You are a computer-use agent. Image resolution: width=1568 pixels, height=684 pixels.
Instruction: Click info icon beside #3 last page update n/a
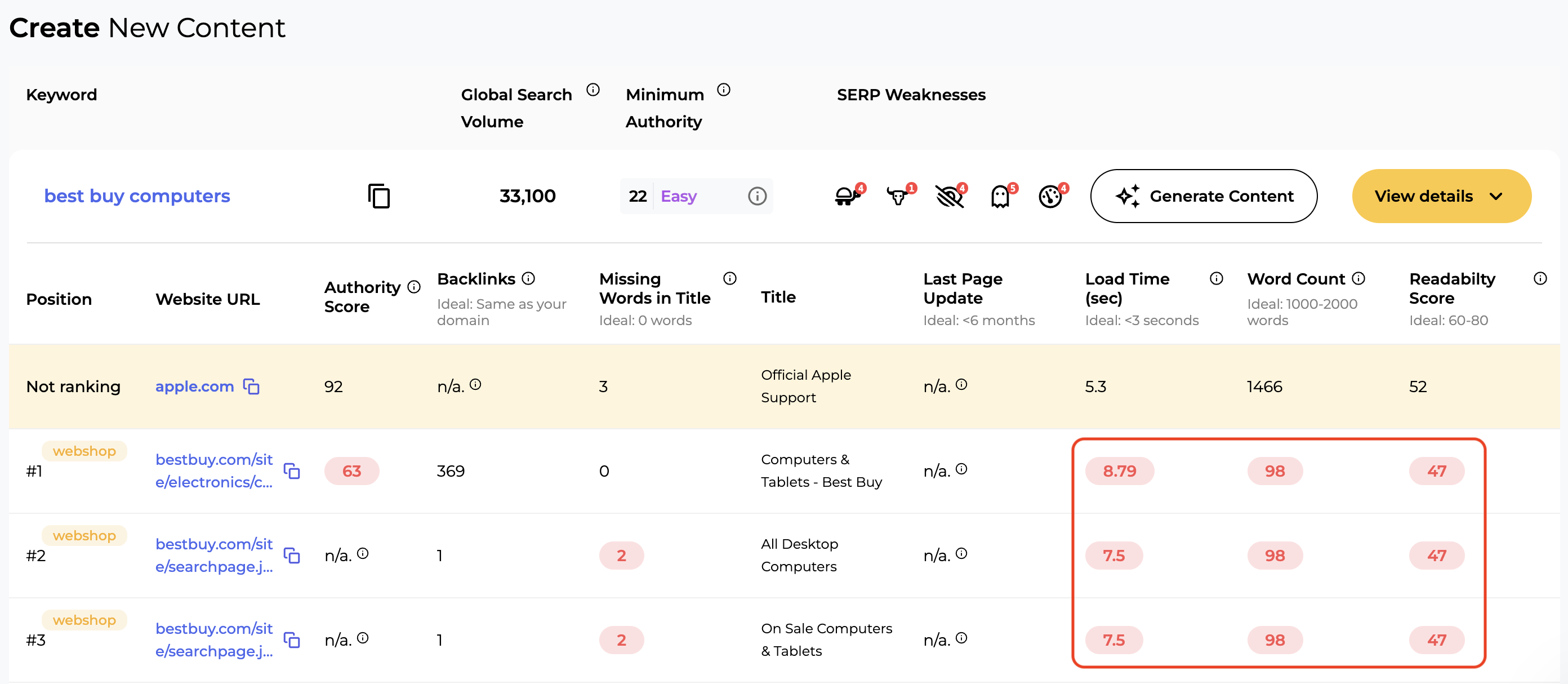click(x=961, y=638)
